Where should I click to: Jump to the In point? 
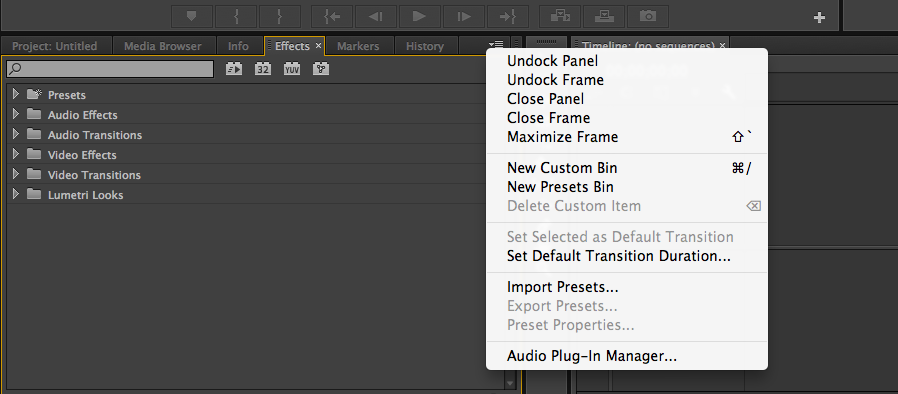point(332,17)
